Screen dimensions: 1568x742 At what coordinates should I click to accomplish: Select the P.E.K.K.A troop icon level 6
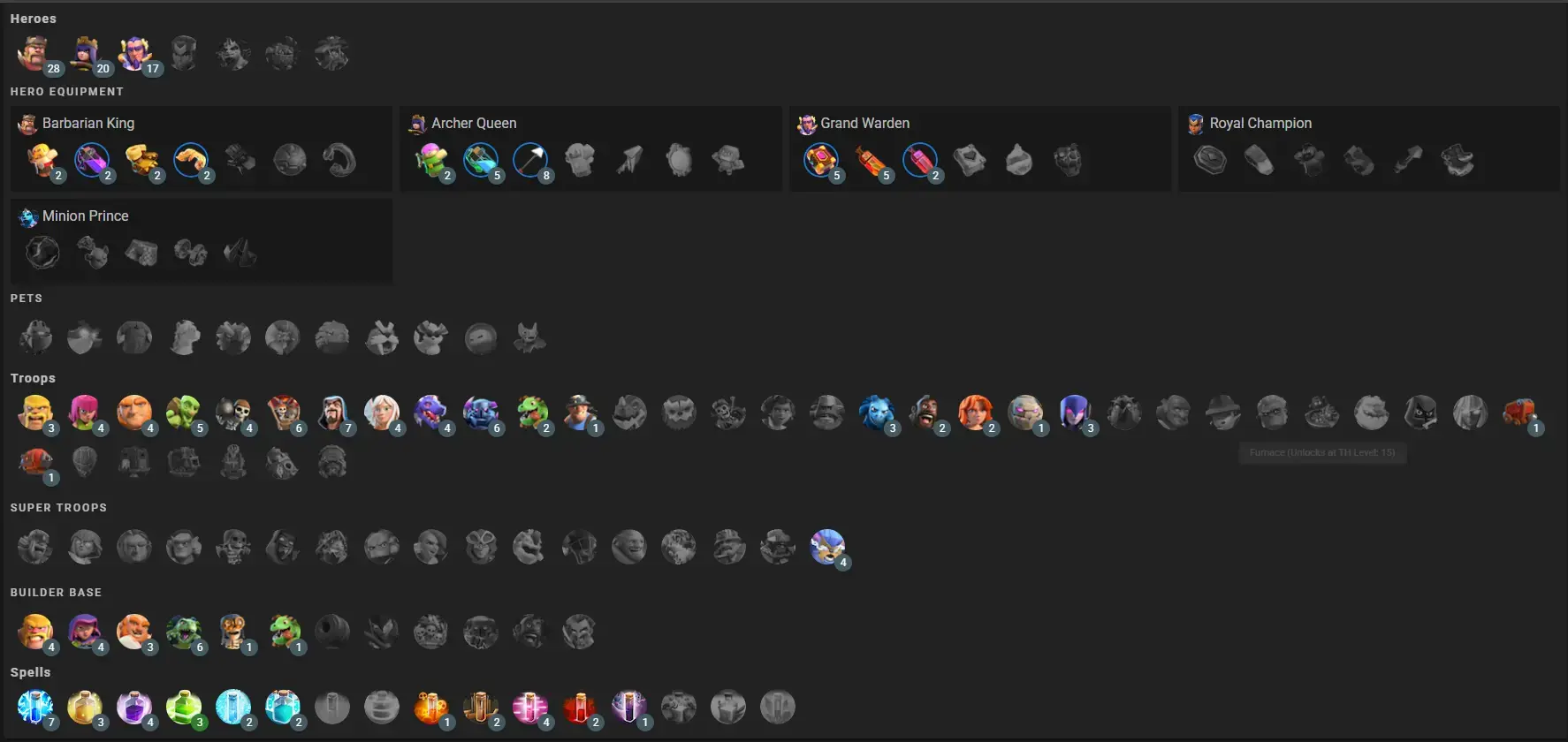(481, 413)
